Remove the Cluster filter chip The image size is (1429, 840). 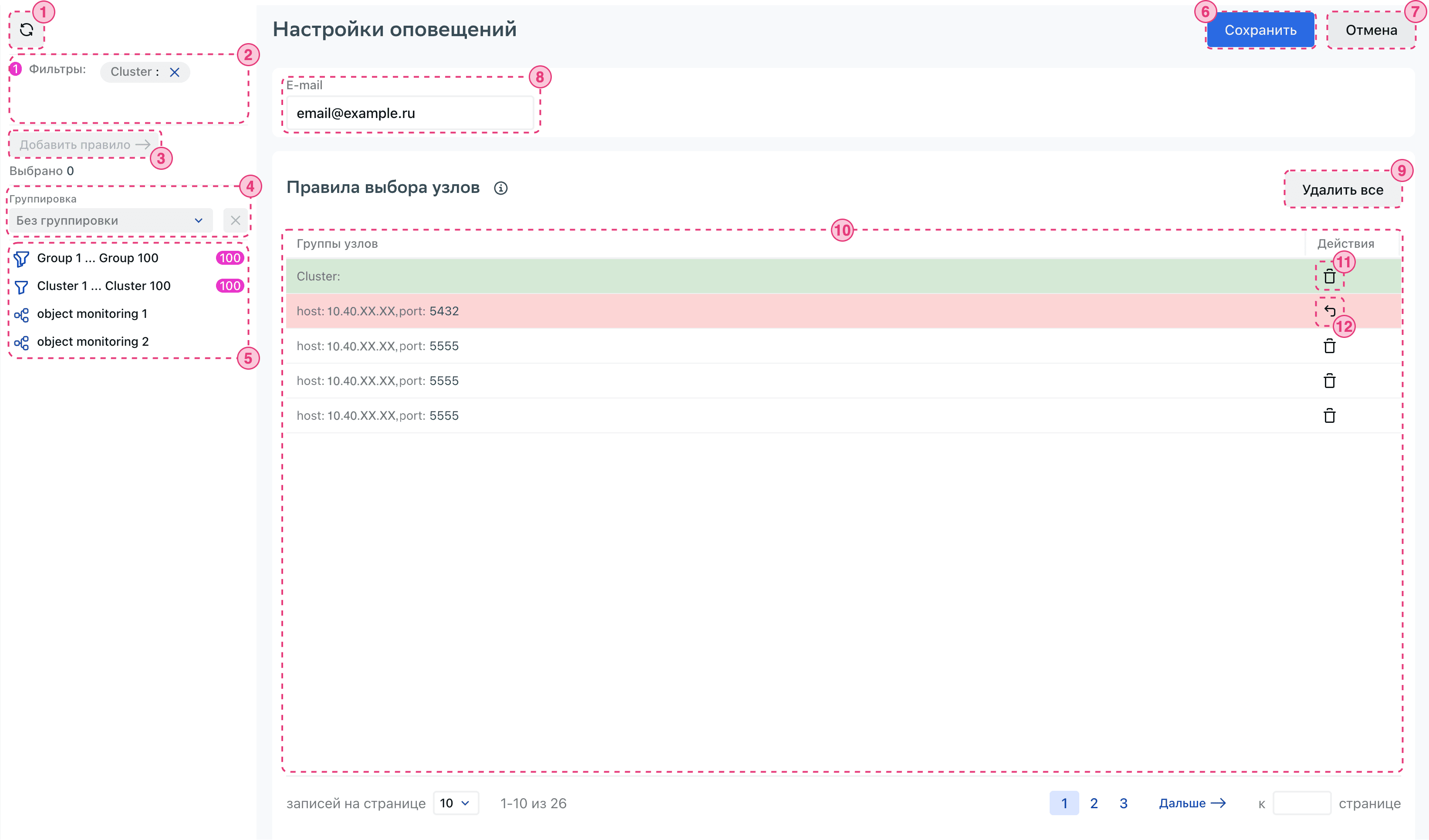coord(175,72)
